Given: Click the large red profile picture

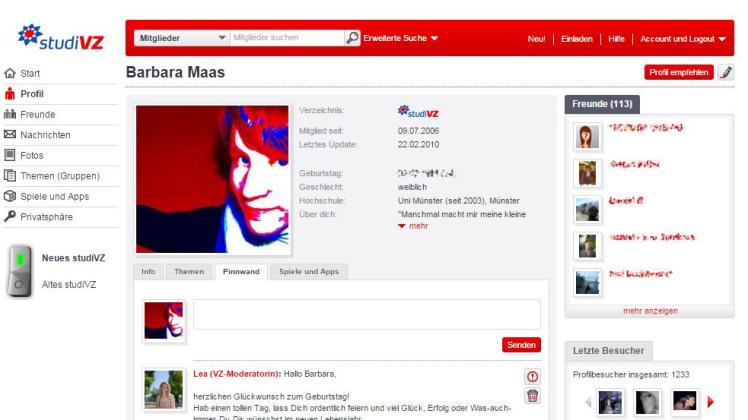Looking at the screenshot, I should coord(212,179).
